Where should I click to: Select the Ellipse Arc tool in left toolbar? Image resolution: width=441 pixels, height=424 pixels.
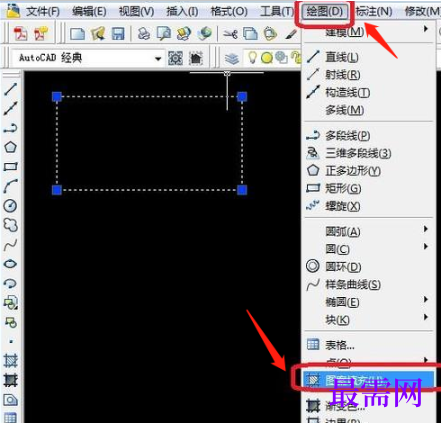(x=10, y=283)
